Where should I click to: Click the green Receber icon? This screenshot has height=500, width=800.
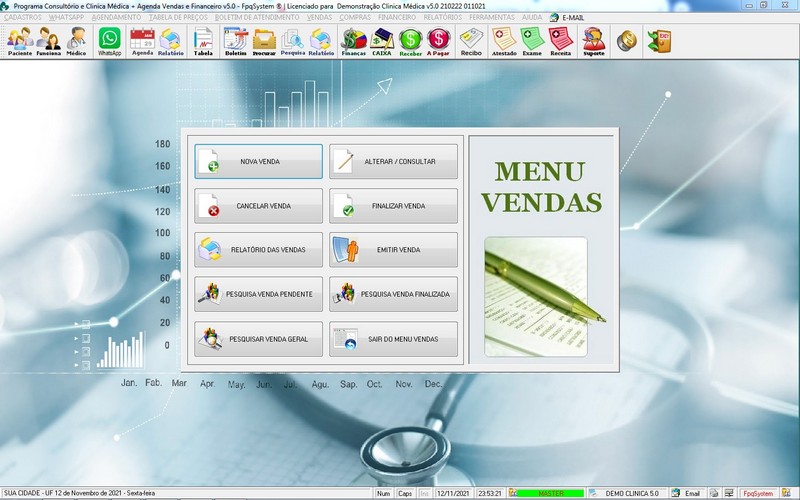point(411,41)
